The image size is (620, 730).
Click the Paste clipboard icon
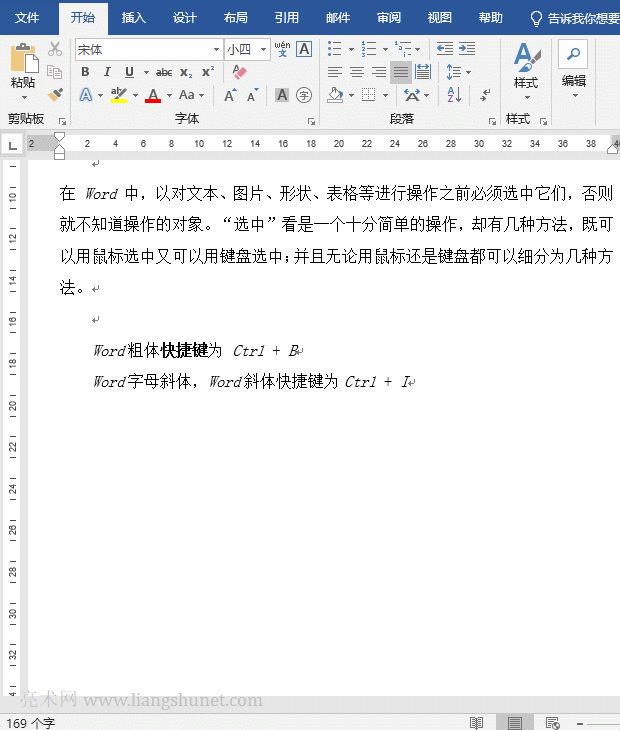tap(23, 59)
